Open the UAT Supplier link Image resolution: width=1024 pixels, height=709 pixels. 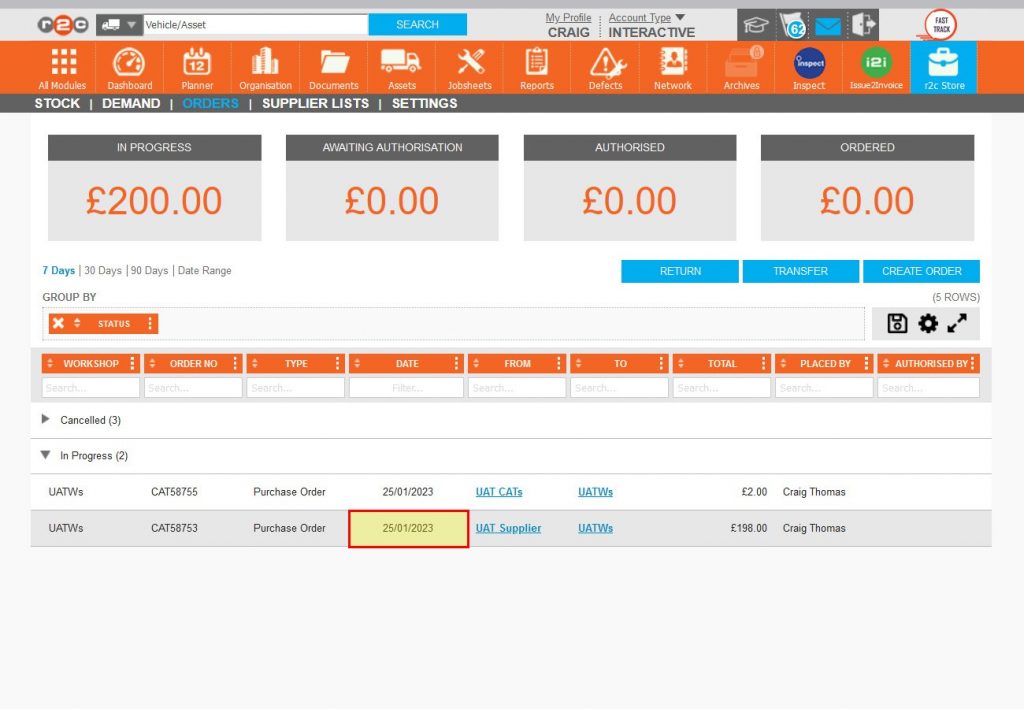[x=509, y=528]
